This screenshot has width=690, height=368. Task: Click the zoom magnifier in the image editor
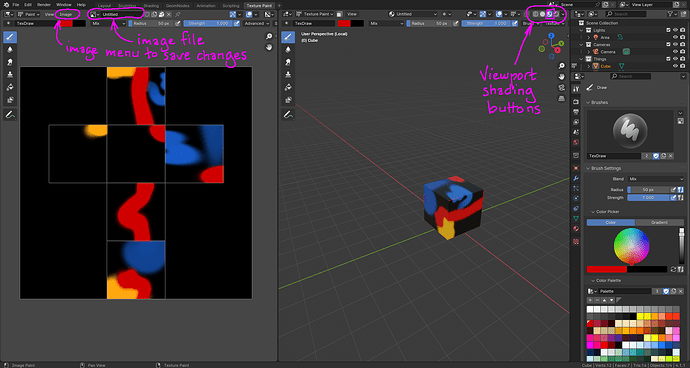pos(269,36)
